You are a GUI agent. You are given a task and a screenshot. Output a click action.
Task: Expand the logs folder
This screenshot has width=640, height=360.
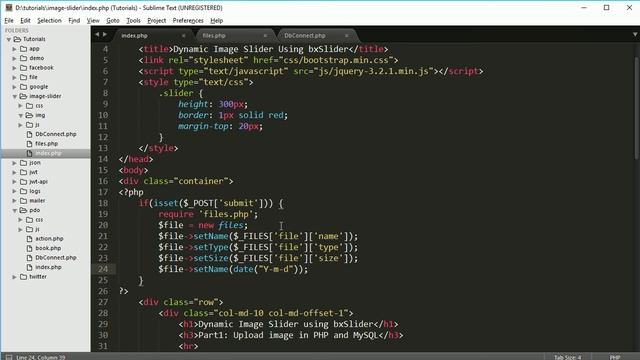click(x=15, y=191)
